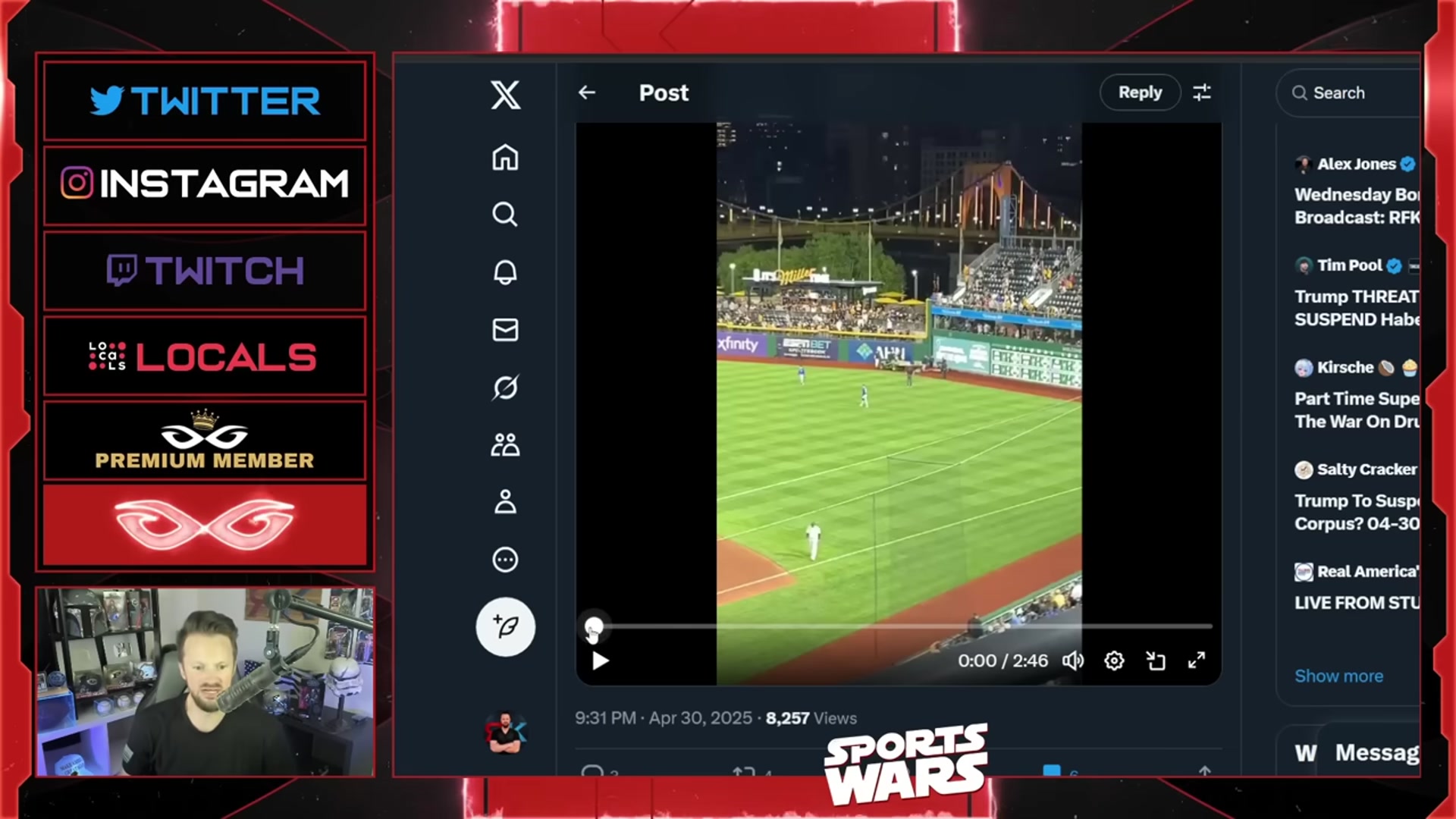Click the streamer webcam thumbnail
This screenshot has height=819, width=1456.
point(205,682)
